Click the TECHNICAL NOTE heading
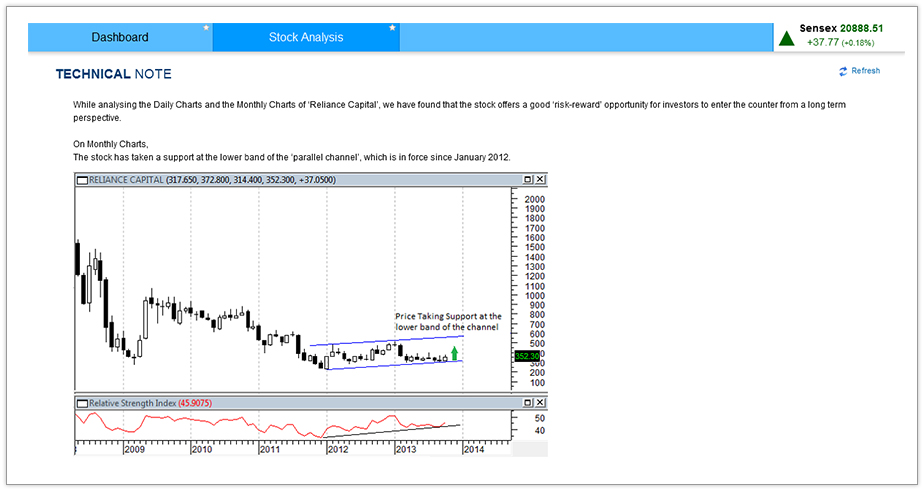This screenshot has width=924, height=491. point(114,74)
